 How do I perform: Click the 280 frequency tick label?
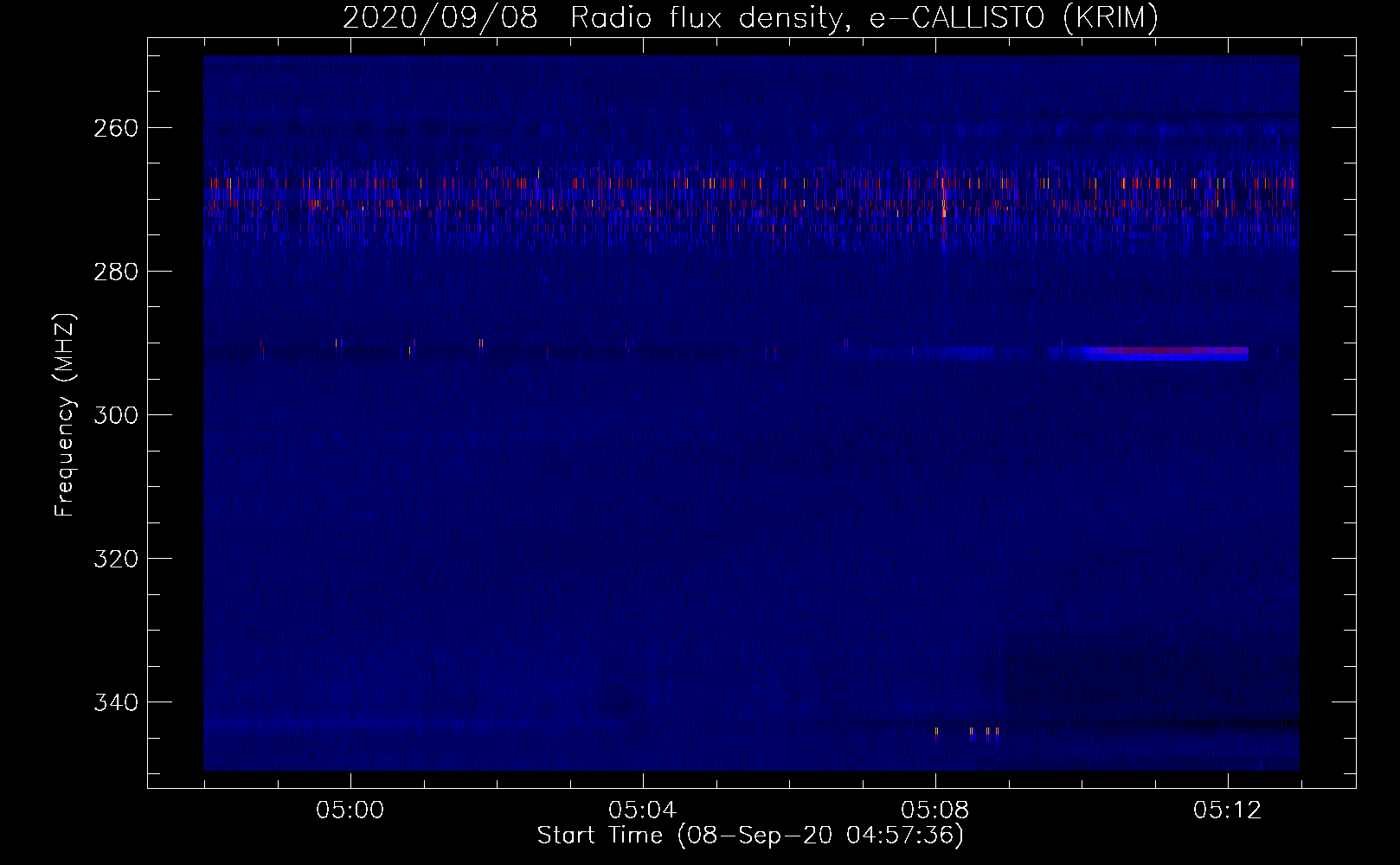tap(114, 272)
